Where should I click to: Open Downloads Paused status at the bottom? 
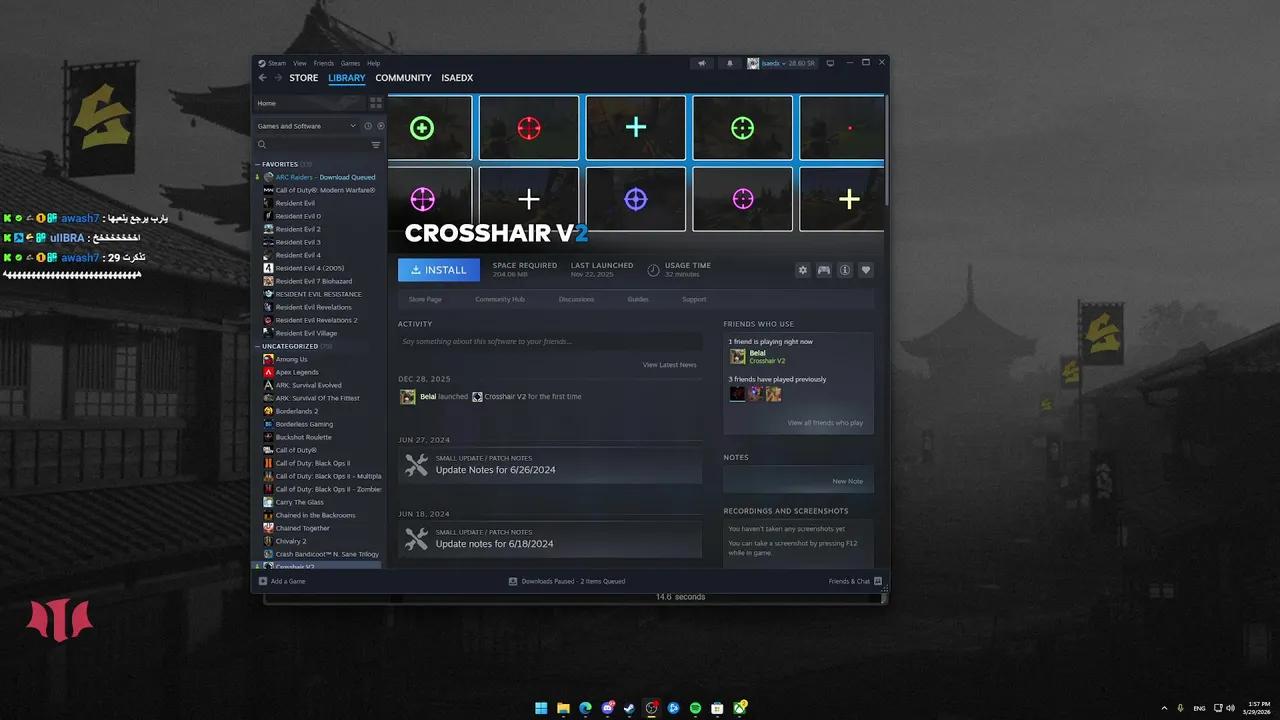pos(566,581)
